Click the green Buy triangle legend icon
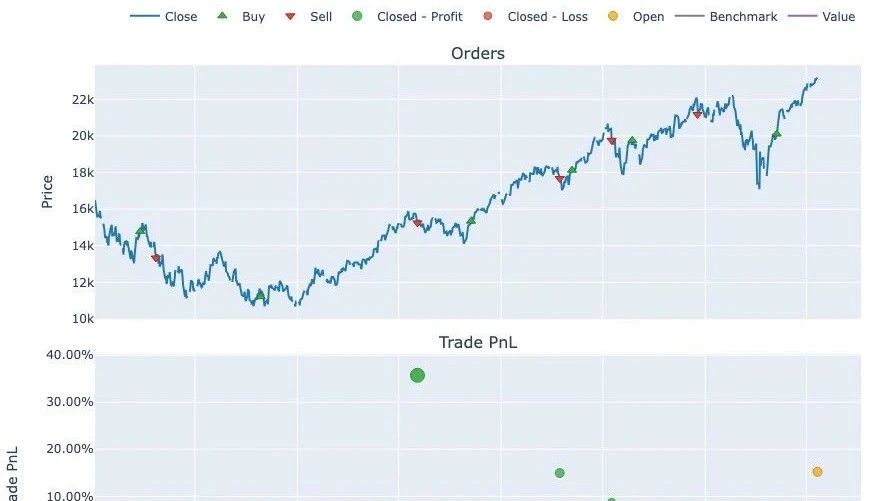891x501 pixels. click(x=222, y=17)
